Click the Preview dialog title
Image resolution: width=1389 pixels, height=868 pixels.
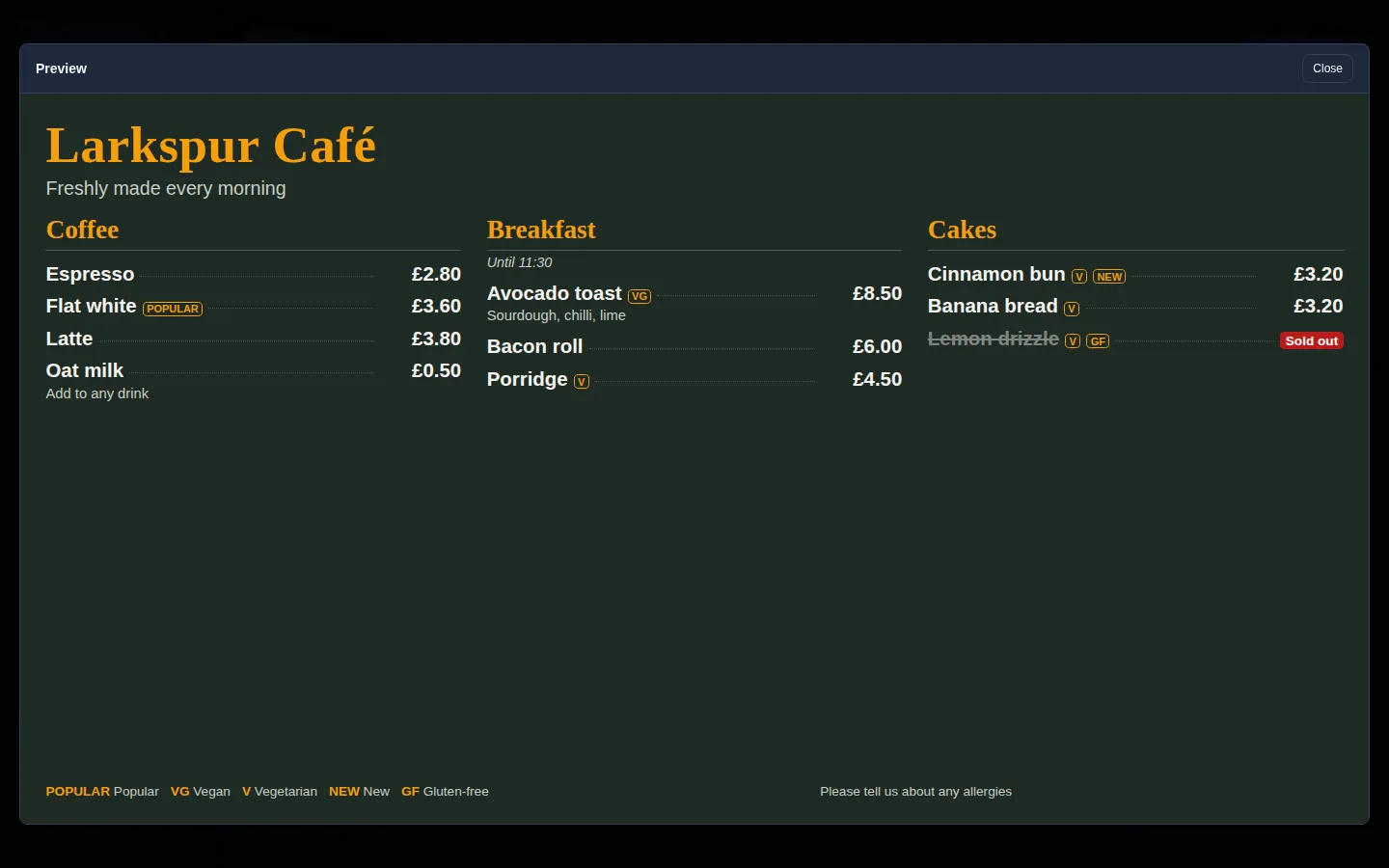pyautogui.click(x=61, y=68)
